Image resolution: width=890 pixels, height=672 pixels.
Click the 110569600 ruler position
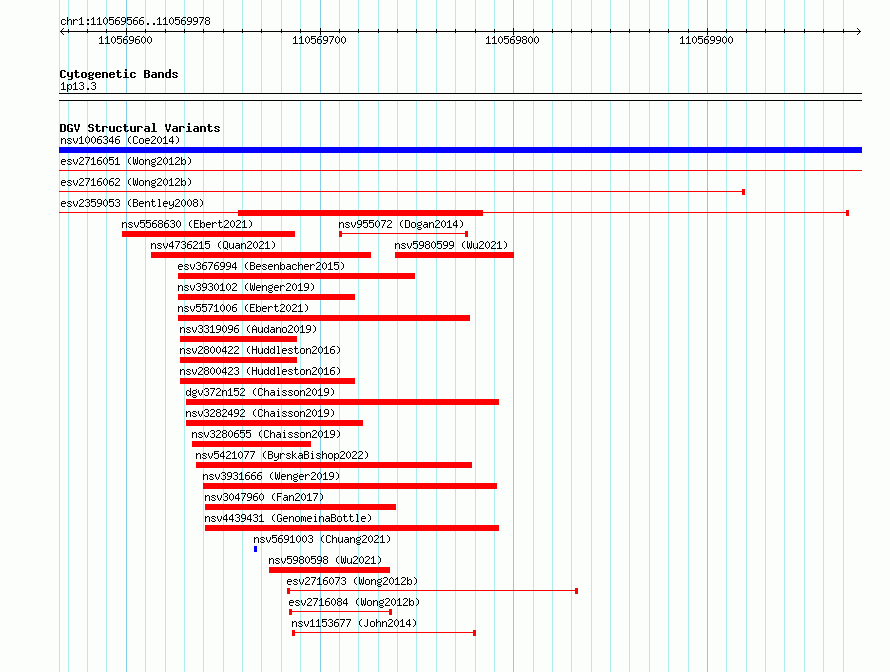[125, 40]
